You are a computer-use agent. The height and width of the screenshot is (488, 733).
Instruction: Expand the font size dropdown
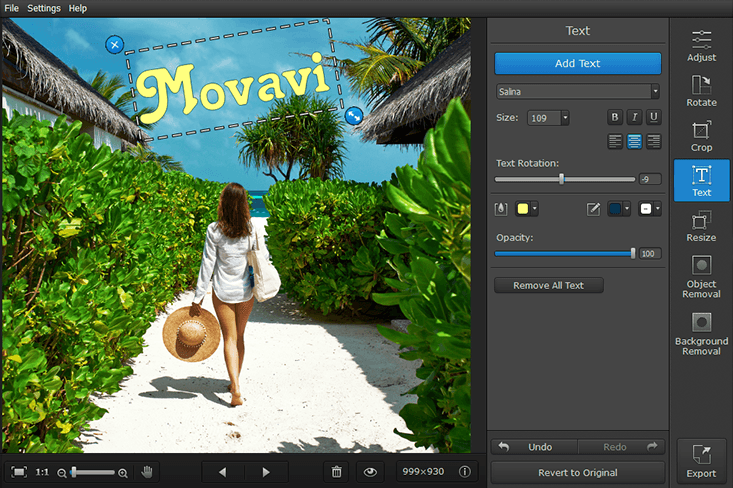click(x=565, y=118)
